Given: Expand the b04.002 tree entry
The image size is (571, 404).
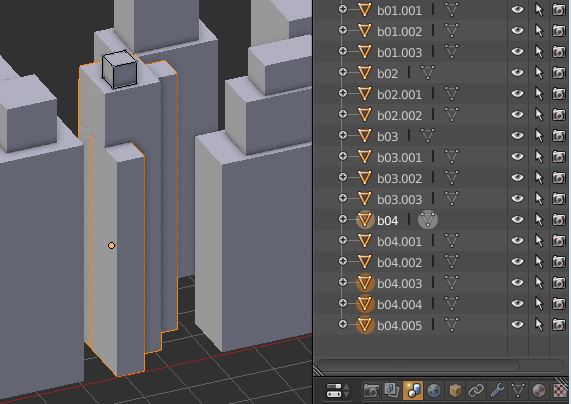Looking at the screenshot, I should [x=343, y=261].
